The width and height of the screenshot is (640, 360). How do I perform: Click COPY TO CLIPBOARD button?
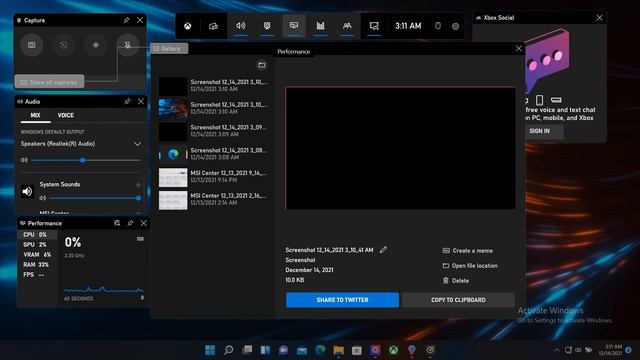[458, 300]
